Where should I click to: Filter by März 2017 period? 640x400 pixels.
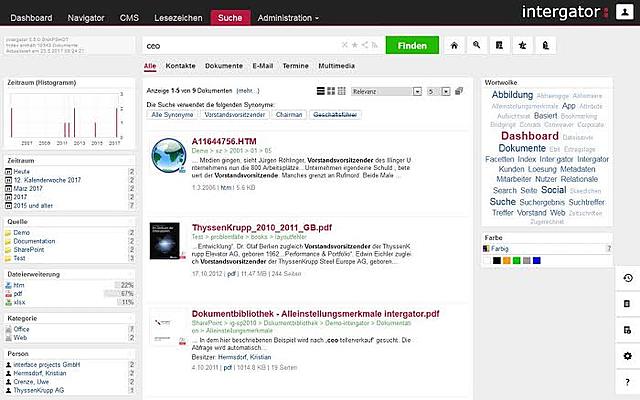pyautogui.click(x=28, y=189)
